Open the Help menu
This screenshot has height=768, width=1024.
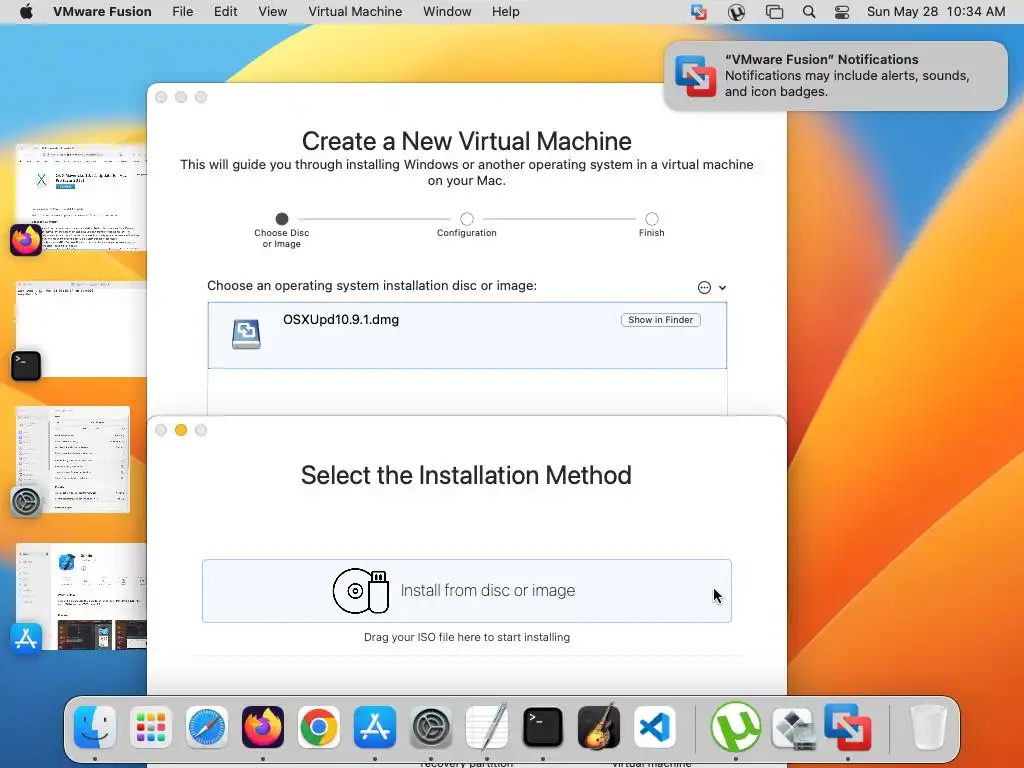point(505,11)
